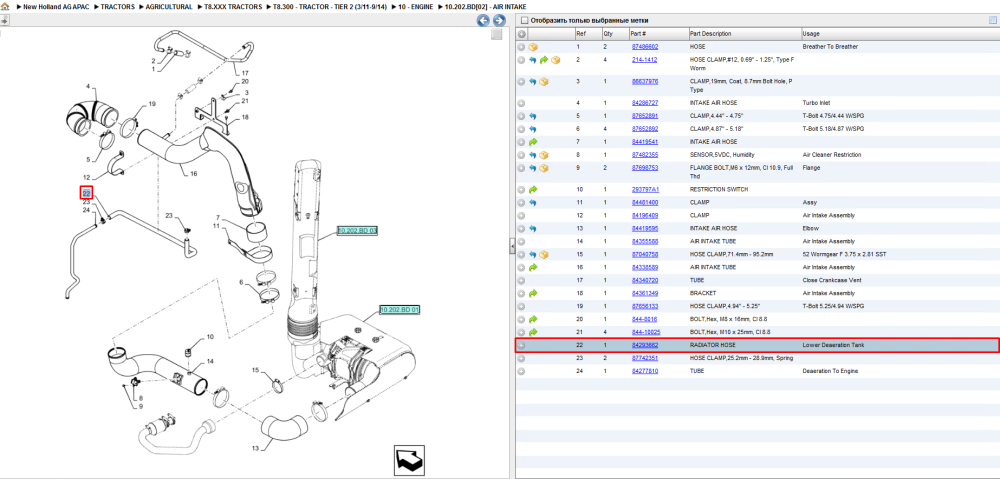Click green arrow icon for BRACKET row
The image size is (1000, 479).
tap(533, 293)
